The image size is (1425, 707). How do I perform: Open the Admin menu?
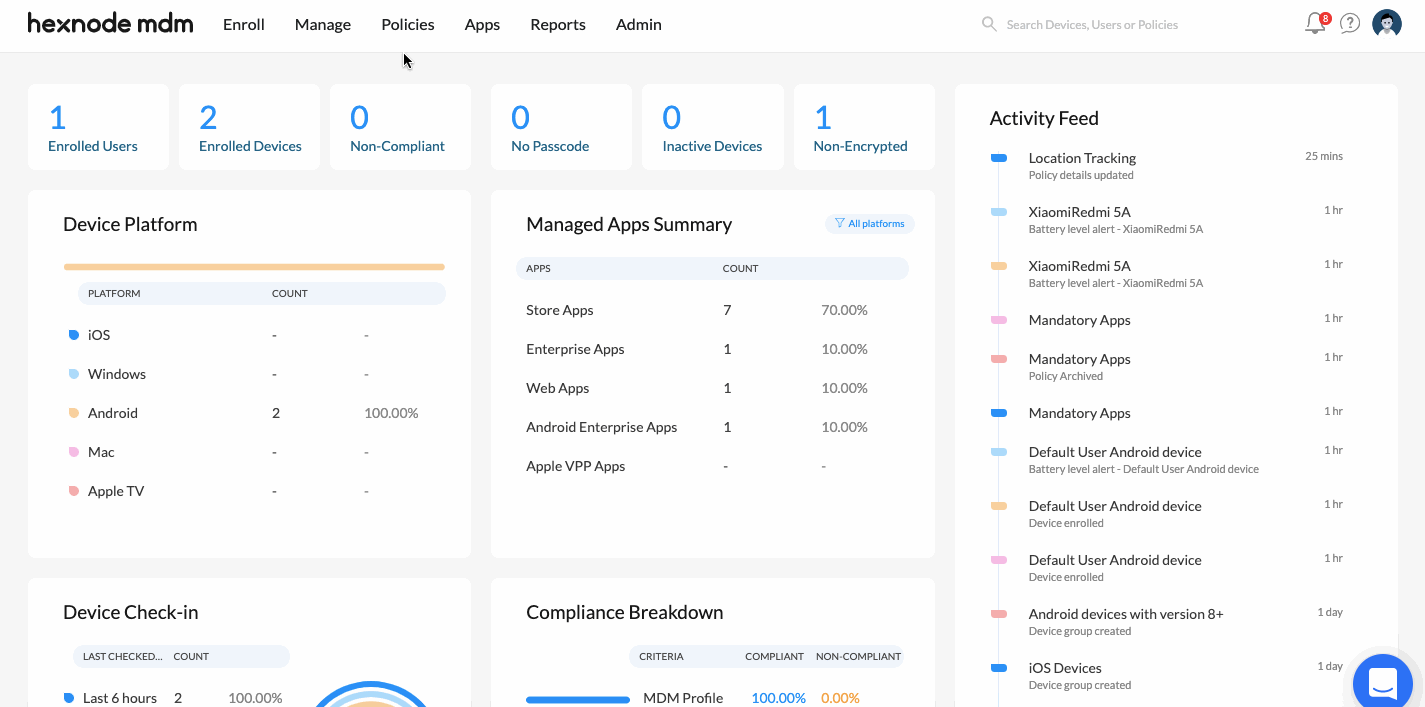639,25
